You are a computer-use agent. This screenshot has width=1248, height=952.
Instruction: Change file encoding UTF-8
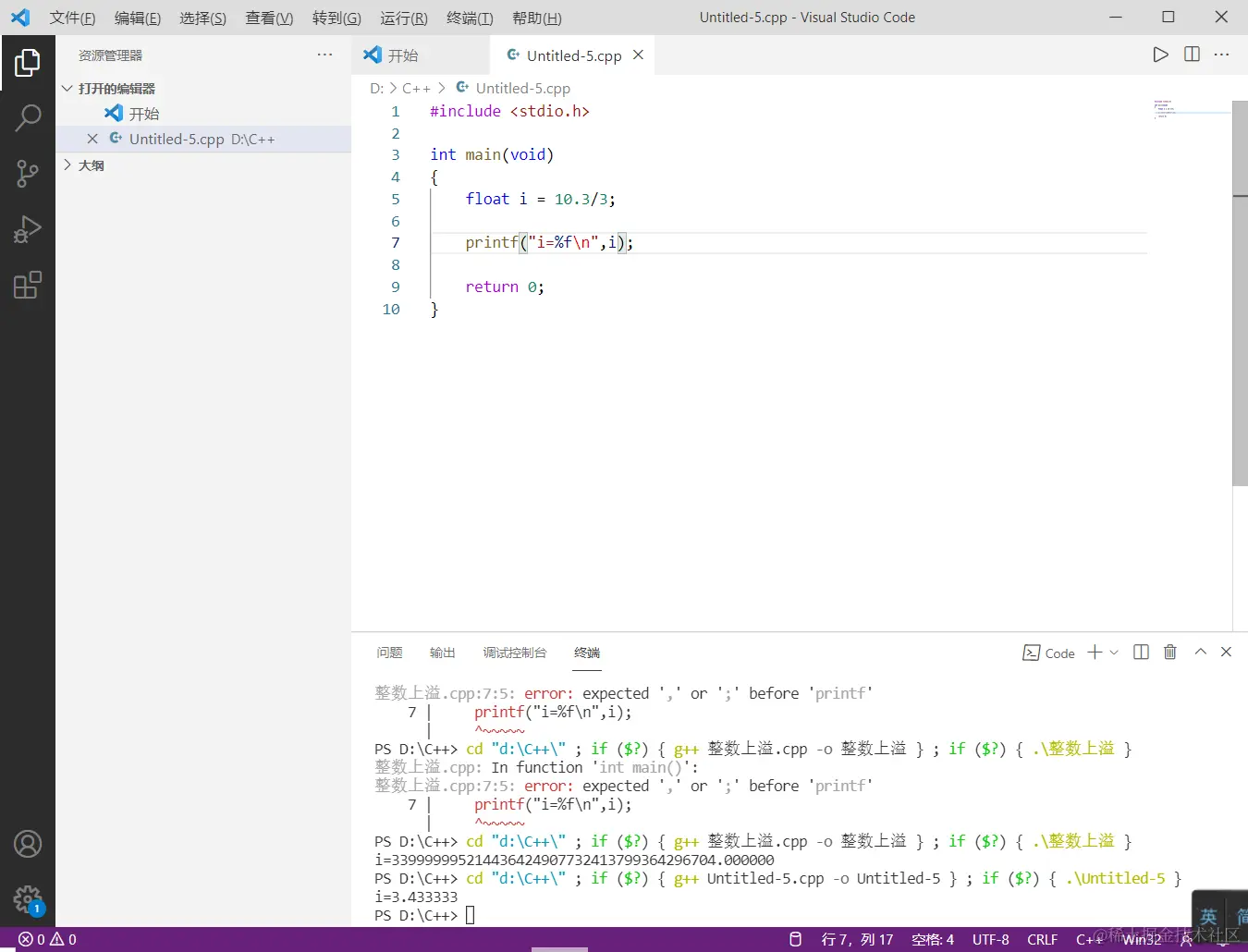[990, 939]
